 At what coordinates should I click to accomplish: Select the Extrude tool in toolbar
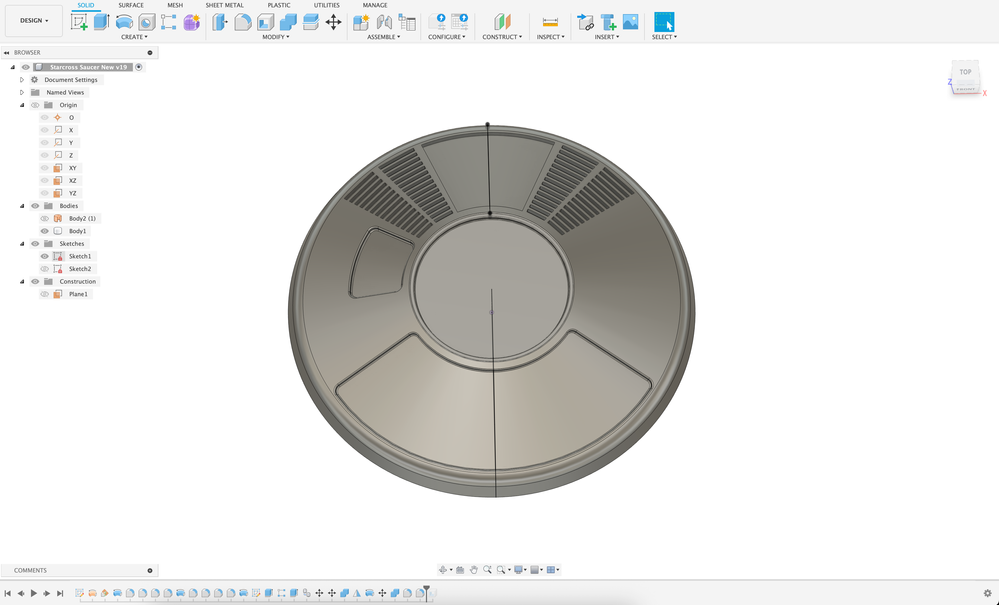tap(101, 22)
